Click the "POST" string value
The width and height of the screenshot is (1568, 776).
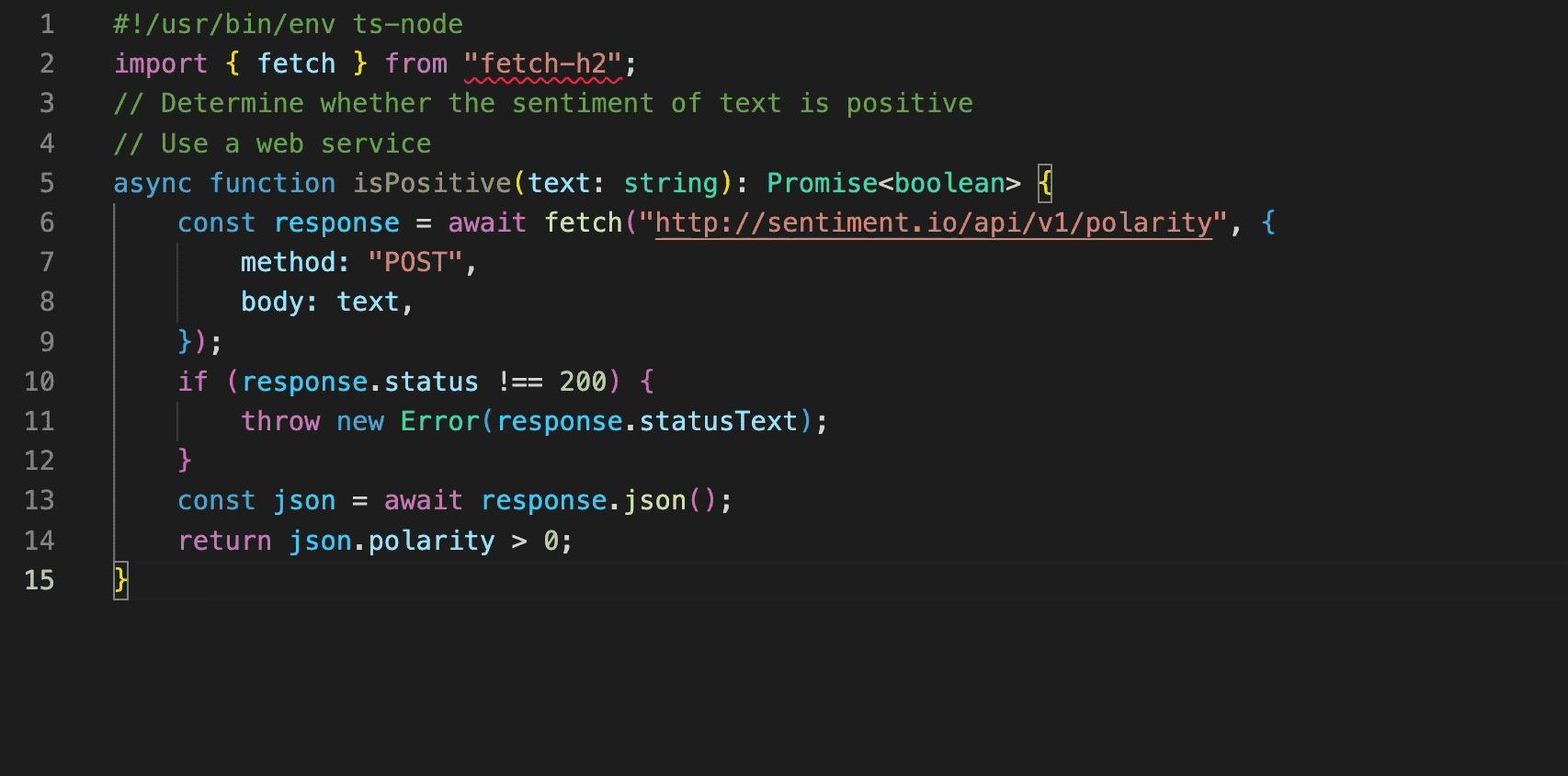point(415,262)
